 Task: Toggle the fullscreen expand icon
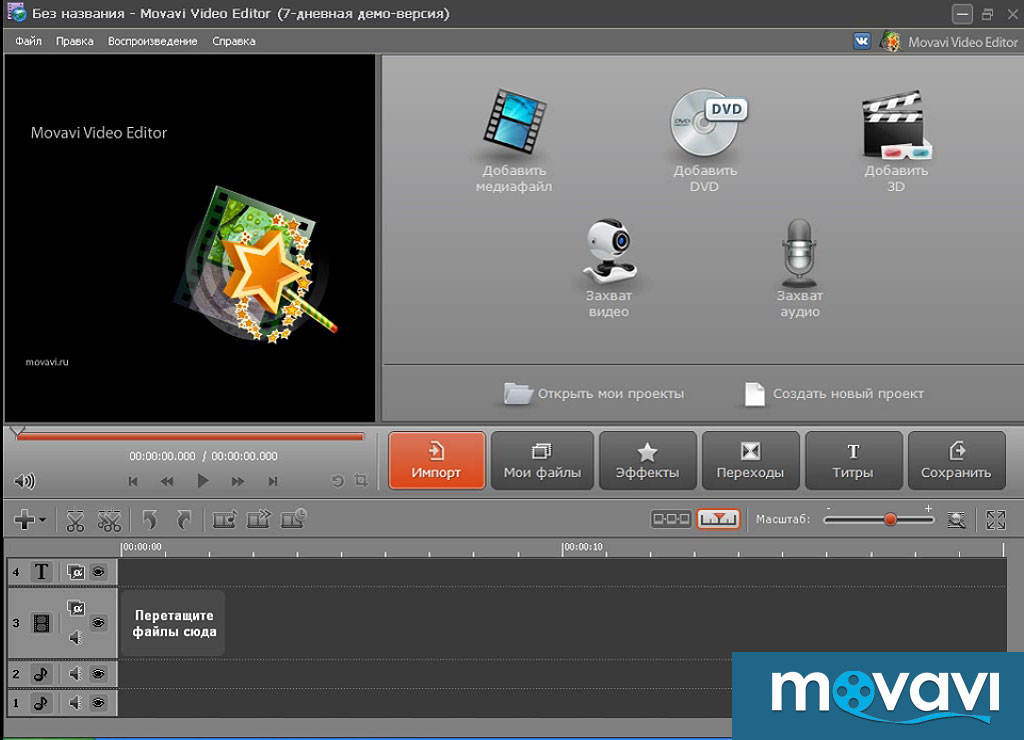pyautogui.click(x=996, y=520)
